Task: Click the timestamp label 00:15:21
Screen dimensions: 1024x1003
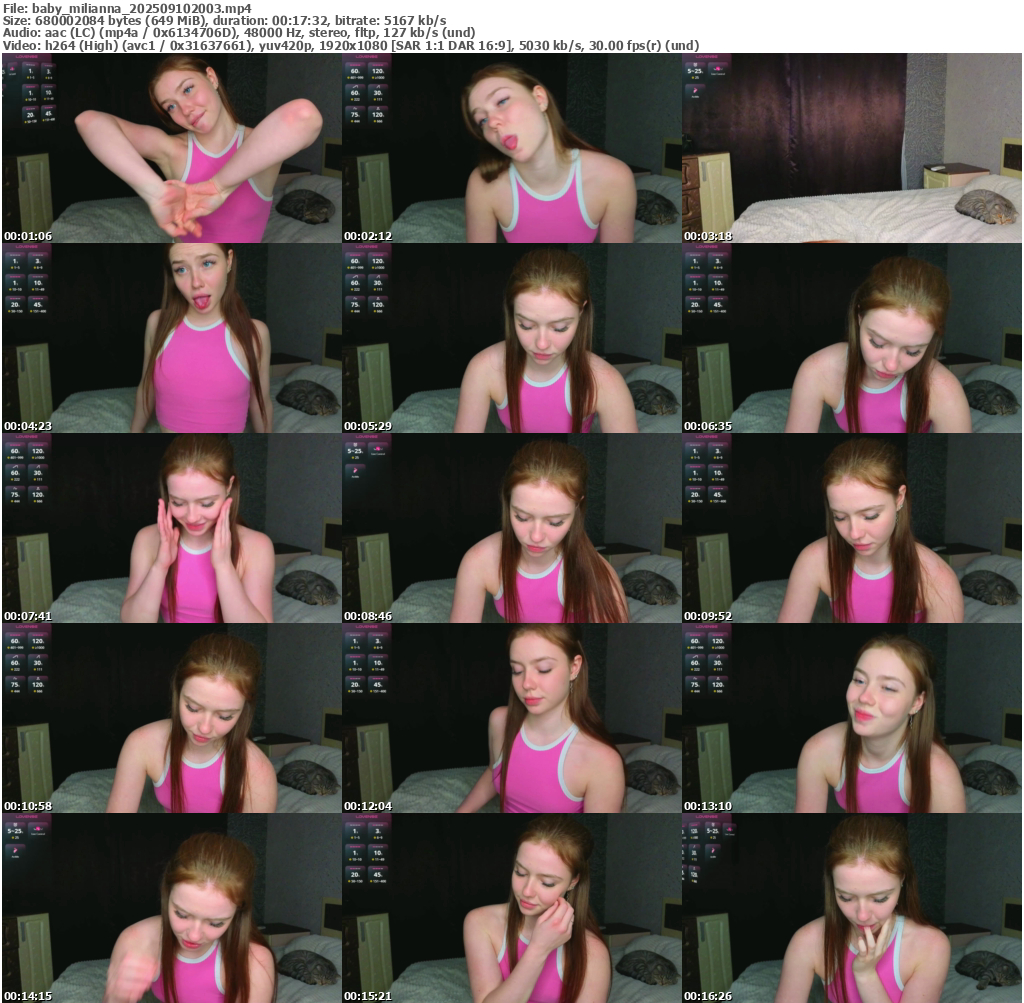Action: tap(367, 996)
